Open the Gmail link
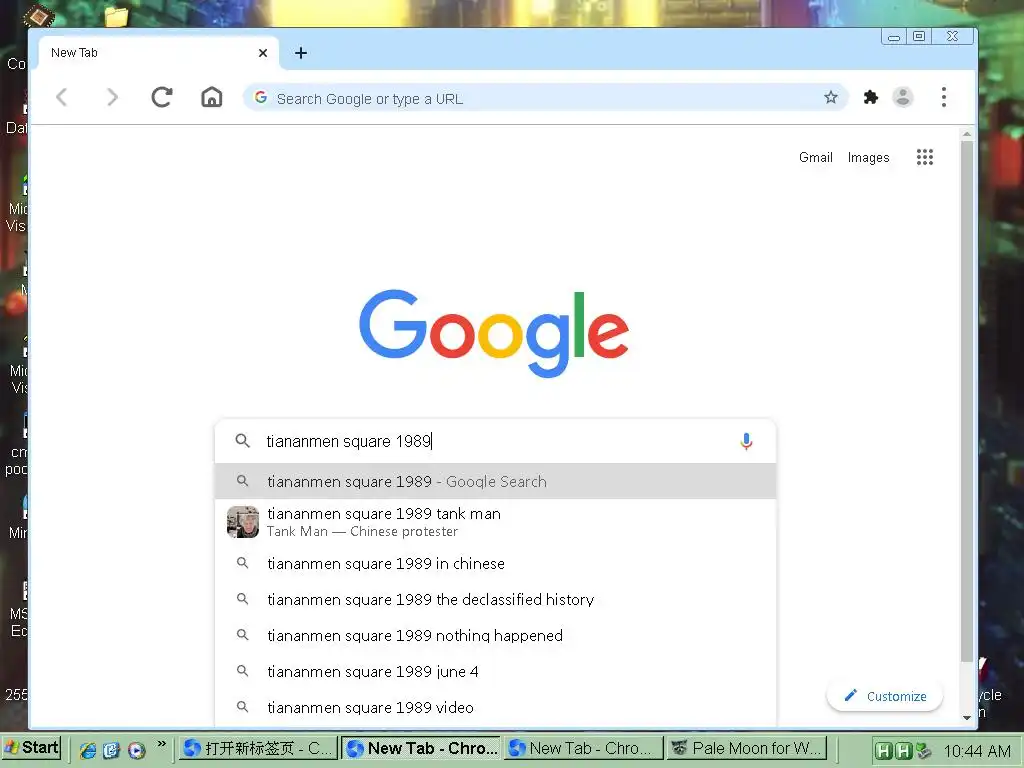Image resolution: width=1024 pixels, height=768 pixels. click(x=816, y=157)
